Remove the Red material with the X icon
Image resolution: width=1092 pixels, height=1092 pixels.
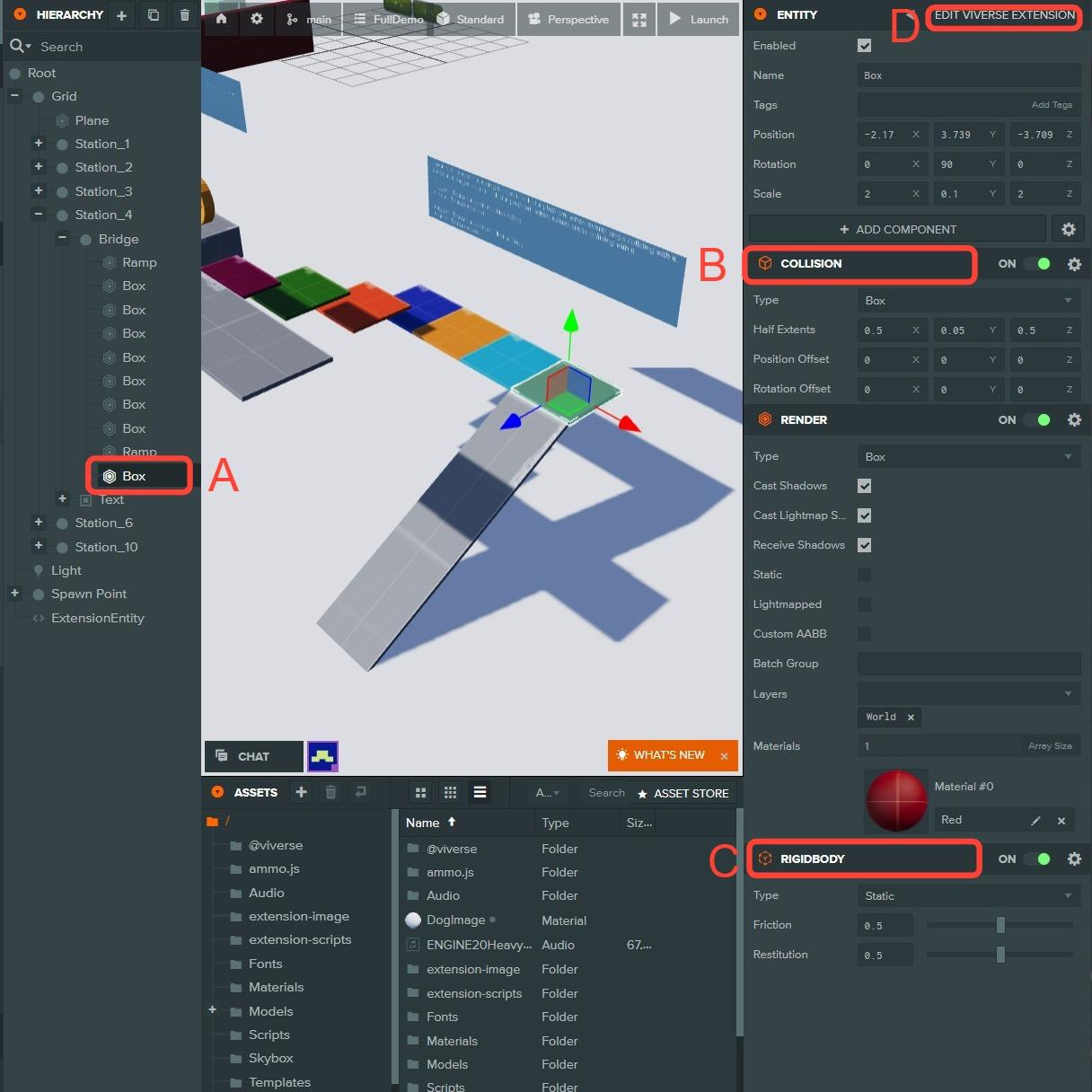click(1061, 820)
